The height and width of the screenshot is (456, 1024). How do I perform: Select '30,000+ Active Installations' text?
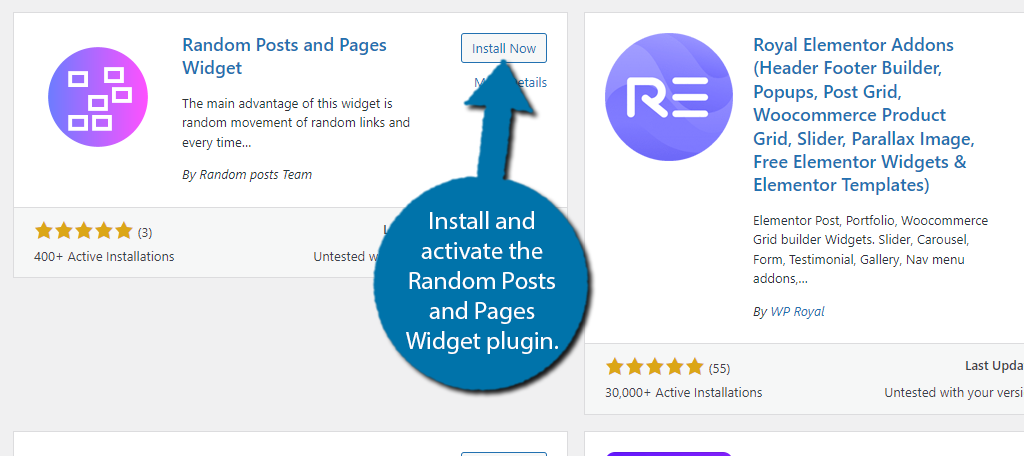[x=684, y=393]
